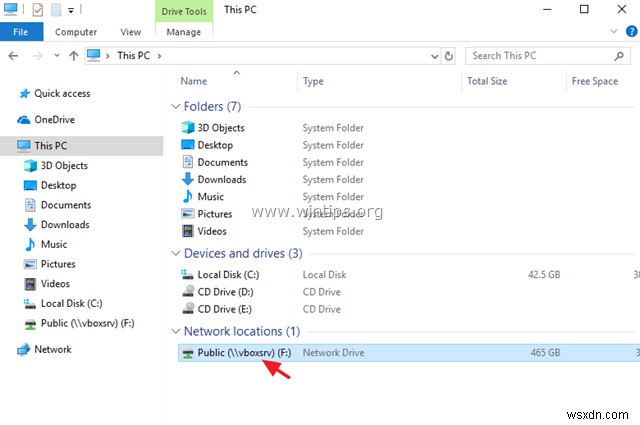
Task: Collapse the Folders (7) group
Action: point(176,107)
